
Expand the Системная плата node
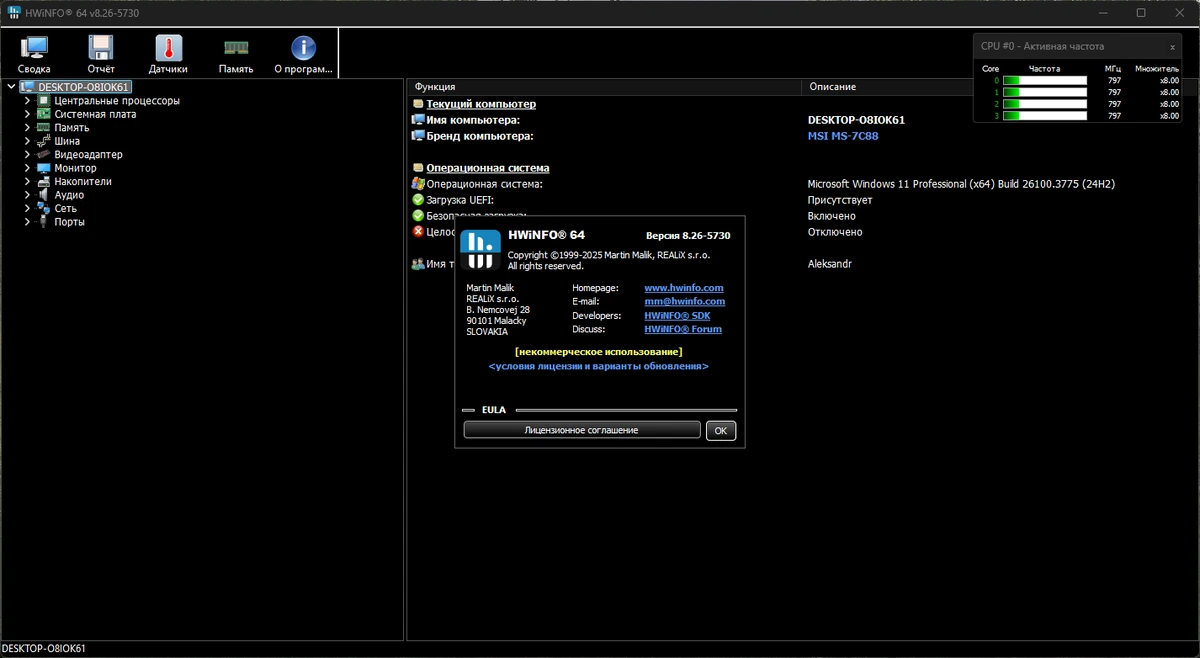coord(28,114)
